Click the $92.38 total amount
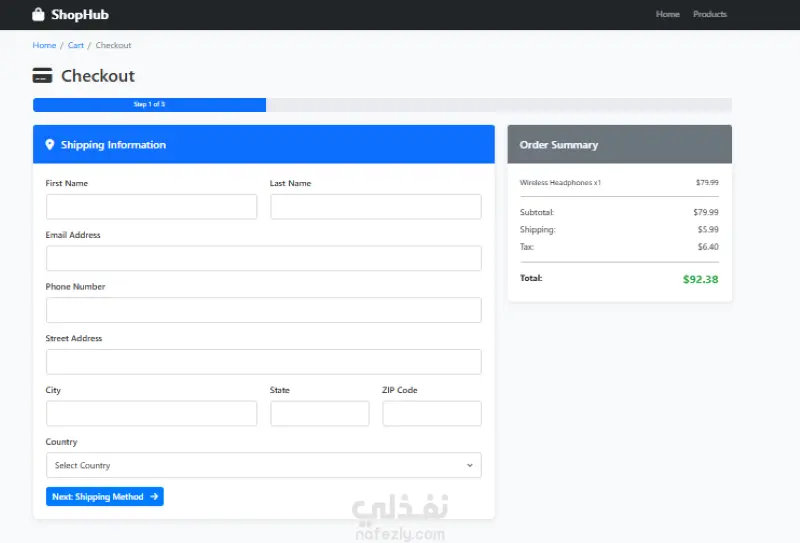This screenshot has width=800, height=543. click(x=701, y=279)
